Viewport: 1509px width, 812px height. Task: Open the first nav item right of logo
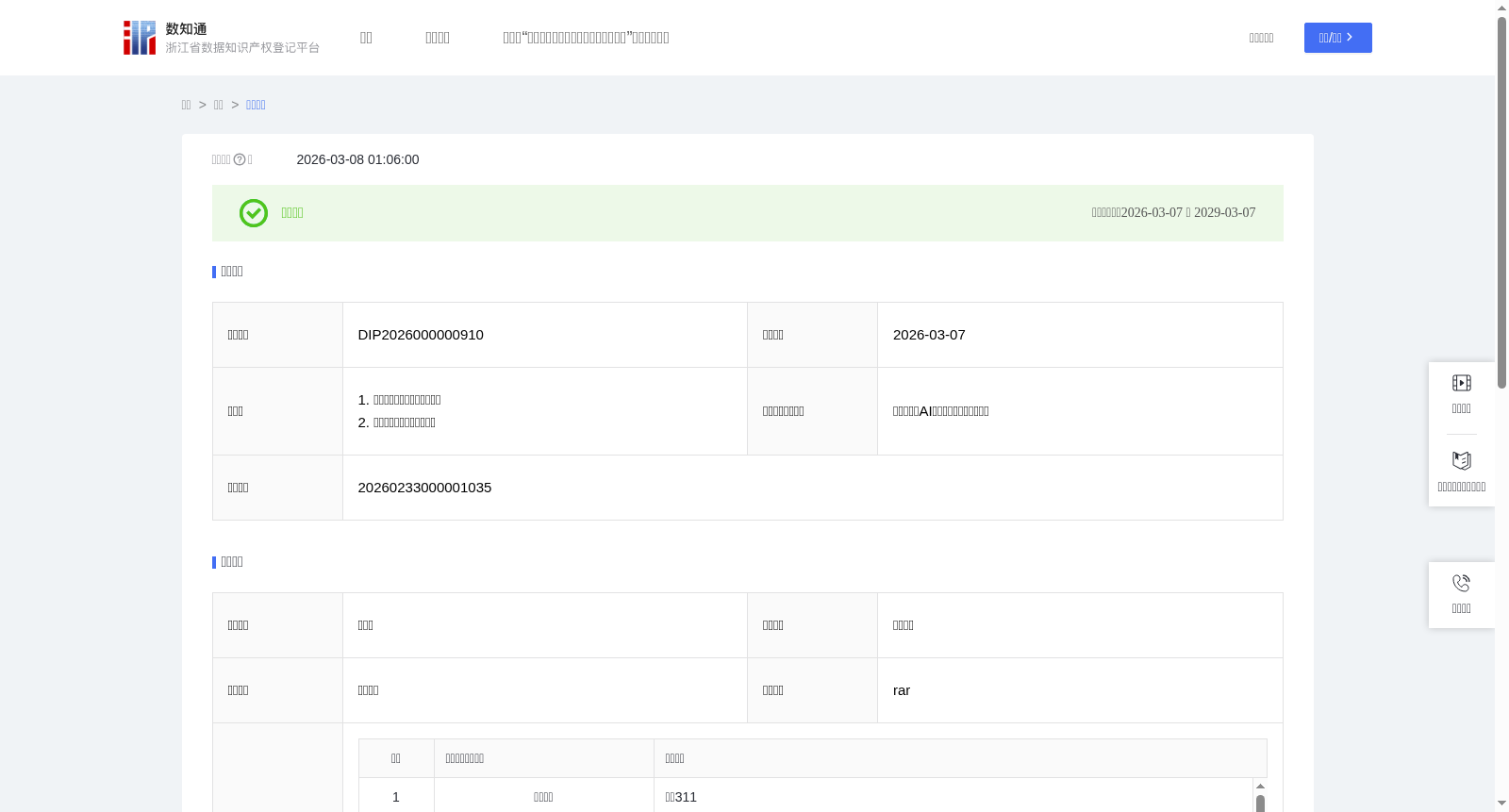[x=366, y=38]
